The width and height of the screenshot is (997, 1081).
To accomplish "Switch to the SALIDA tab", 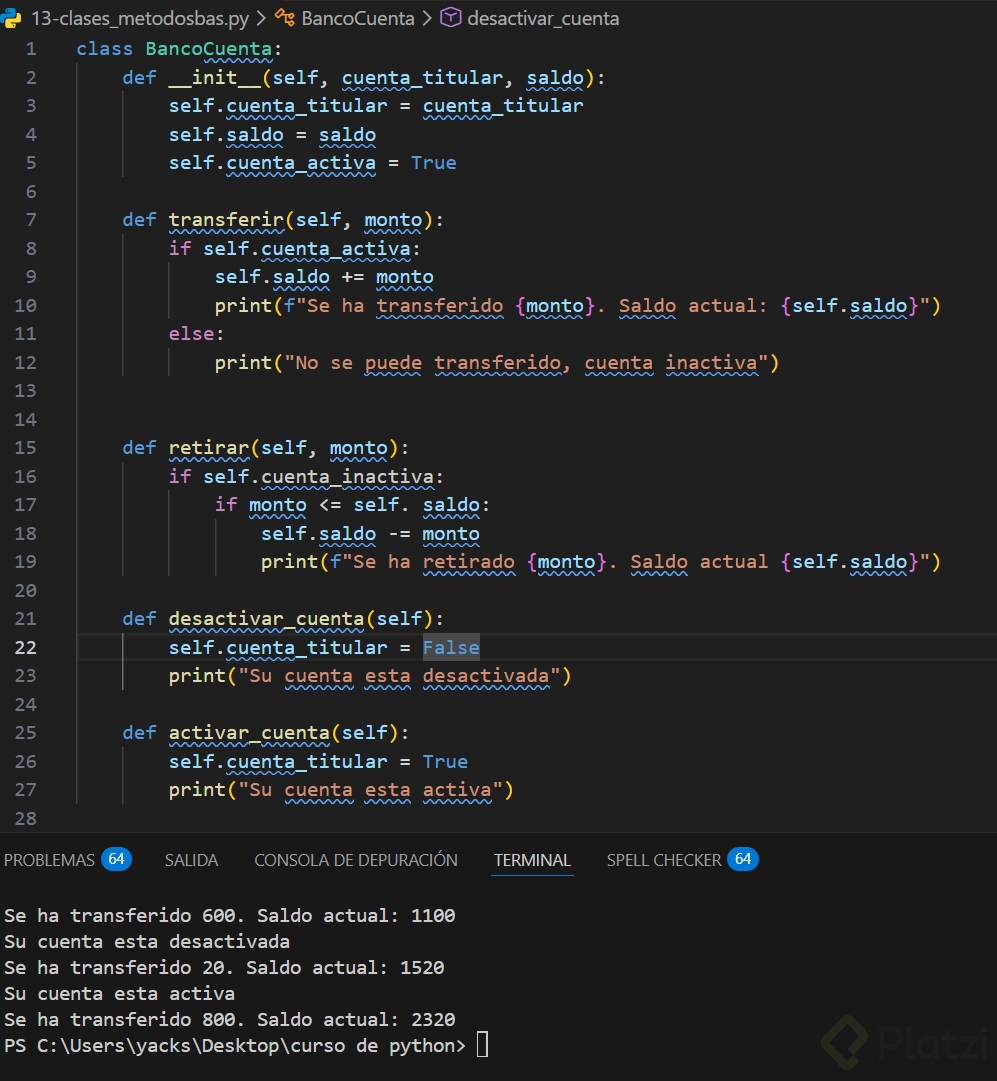I will click(191, 860).
